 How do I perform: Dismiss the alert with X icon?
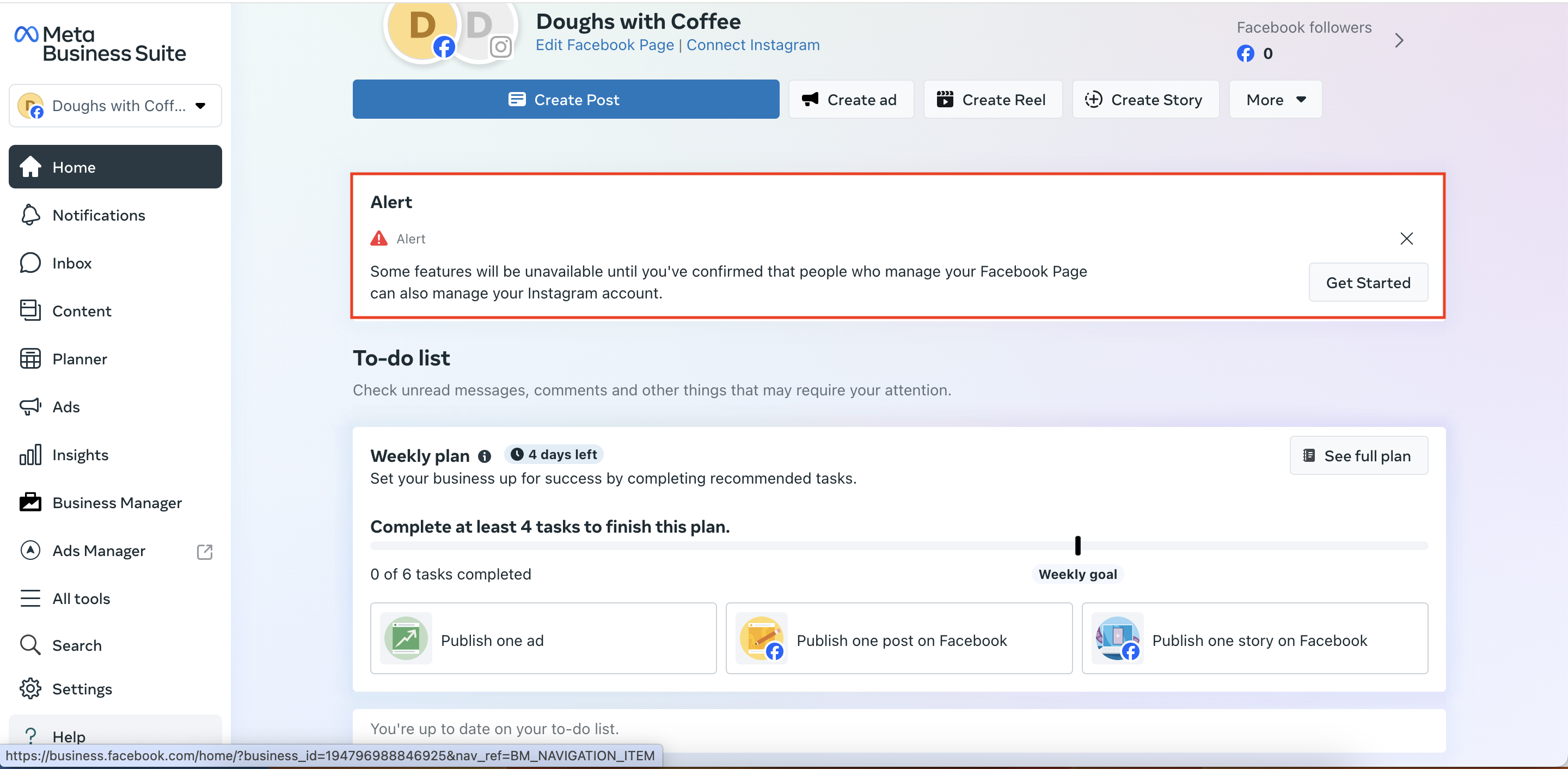1406,239
